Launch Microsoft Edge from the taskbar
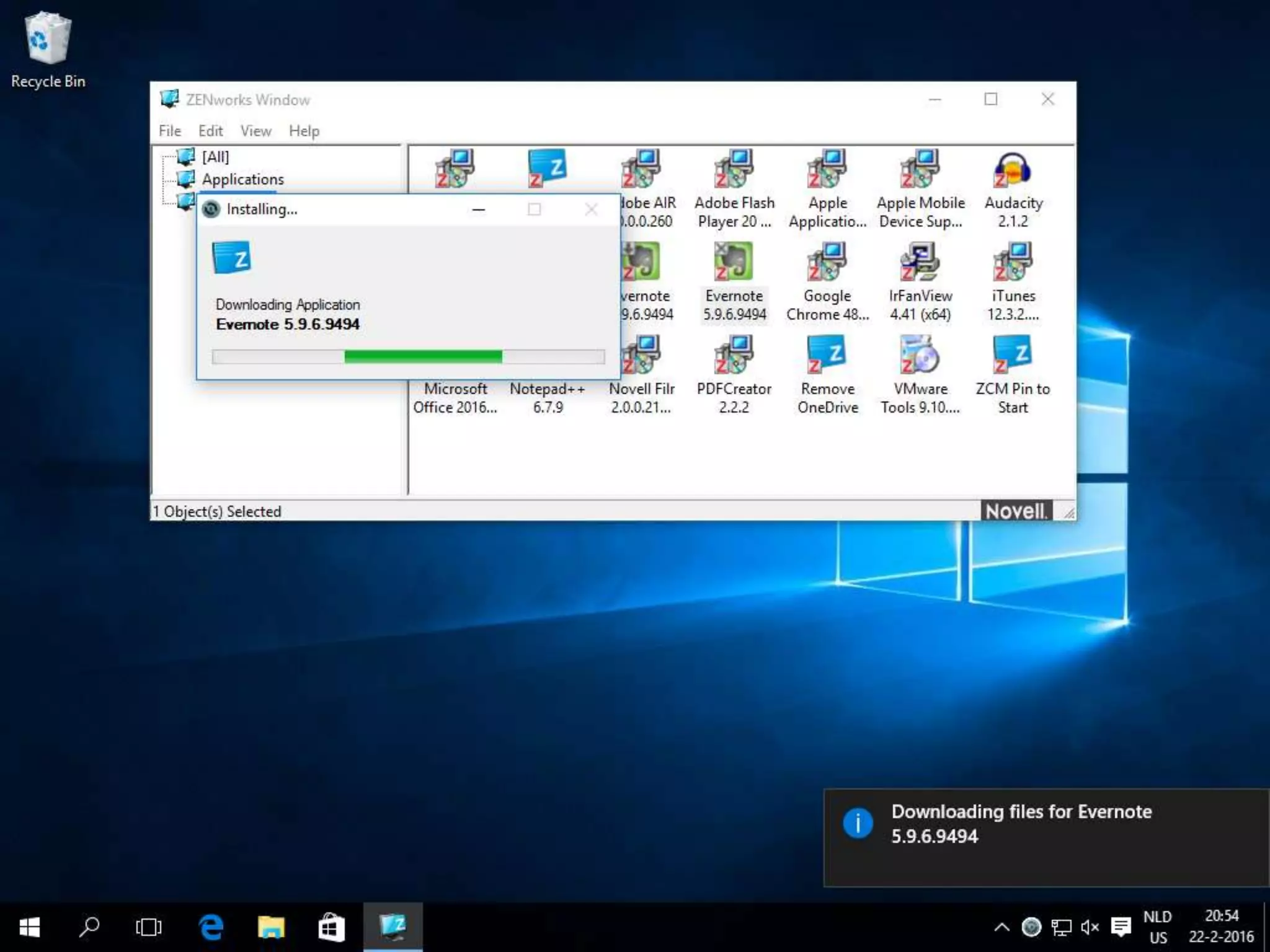This screenshot has height=952, width=1270. point(211,927)
